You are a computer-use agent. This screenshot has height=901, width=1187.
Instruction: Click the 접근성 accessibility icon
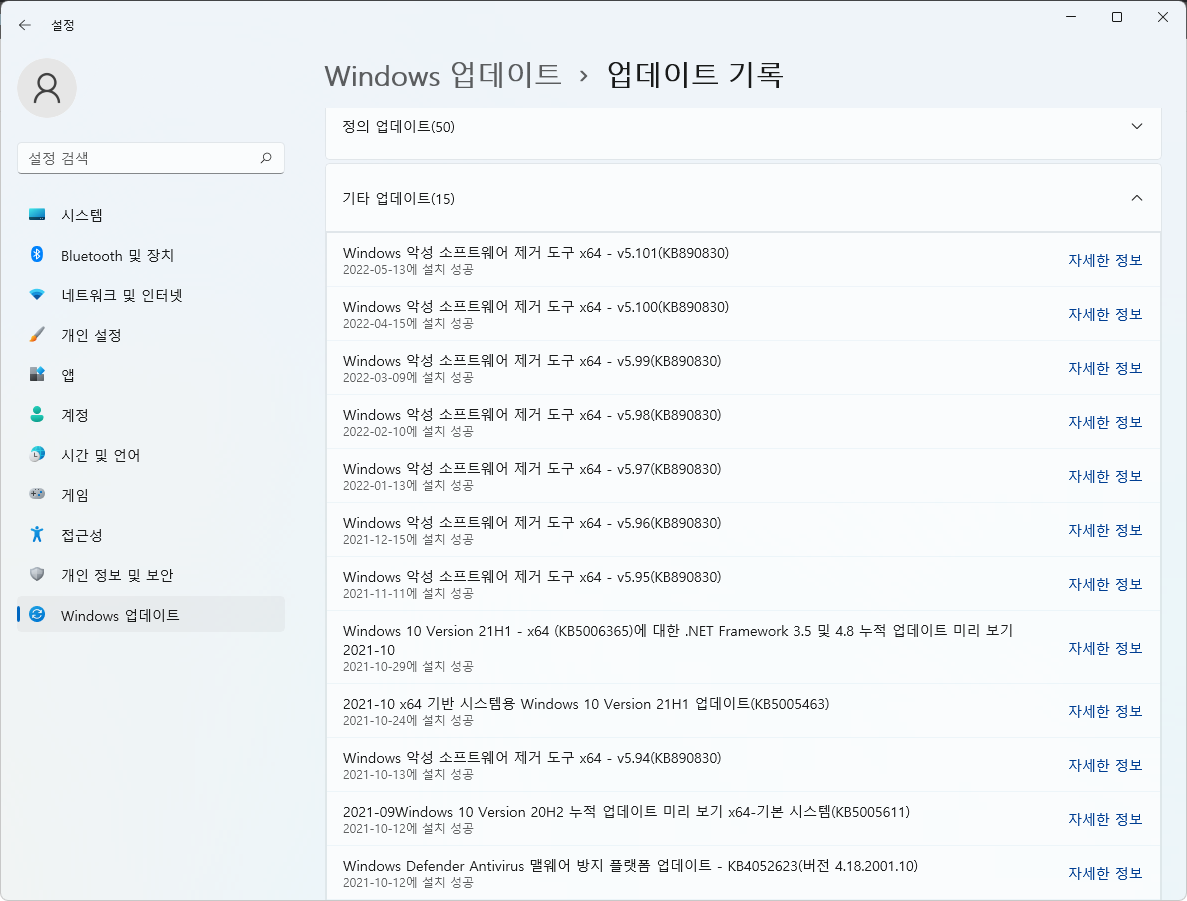(37, 535)
